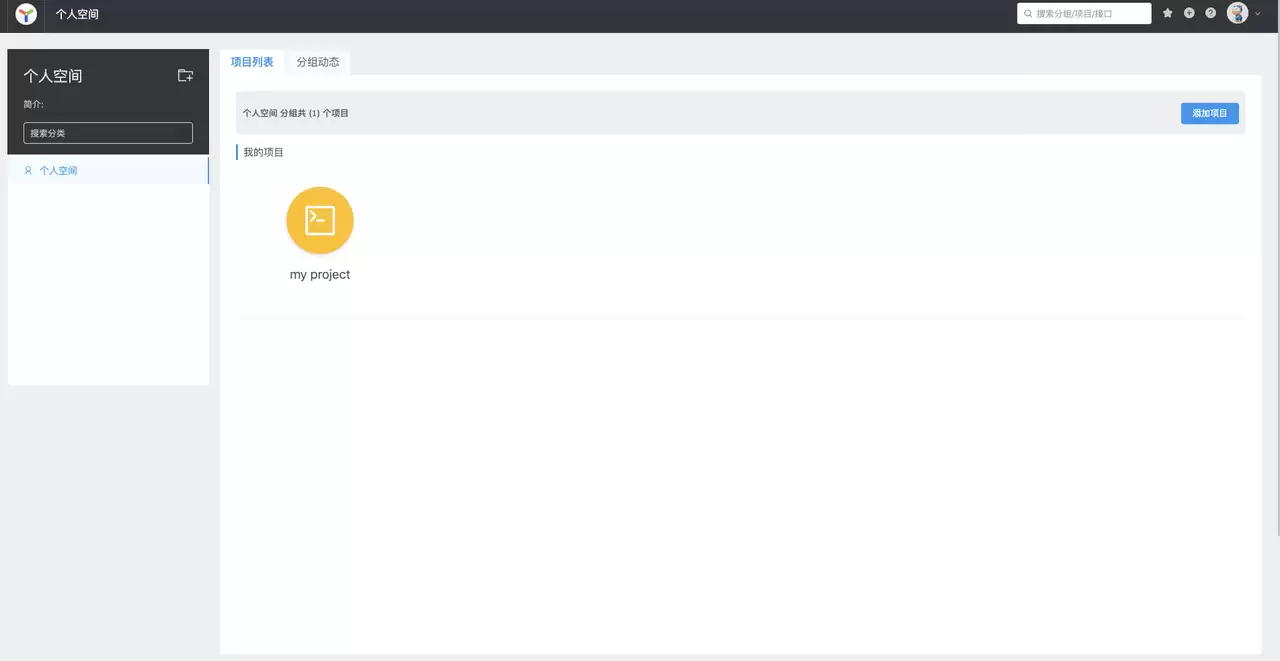The image size is (1280, 661).
Task: Click the person icon beside 个人空间
Action: coord(28,170)
